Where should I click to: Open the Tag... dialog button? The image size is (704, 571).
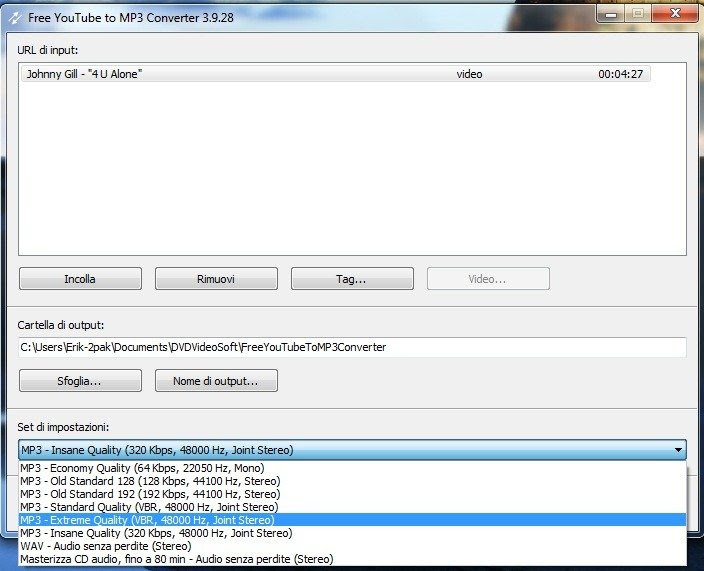352,279
